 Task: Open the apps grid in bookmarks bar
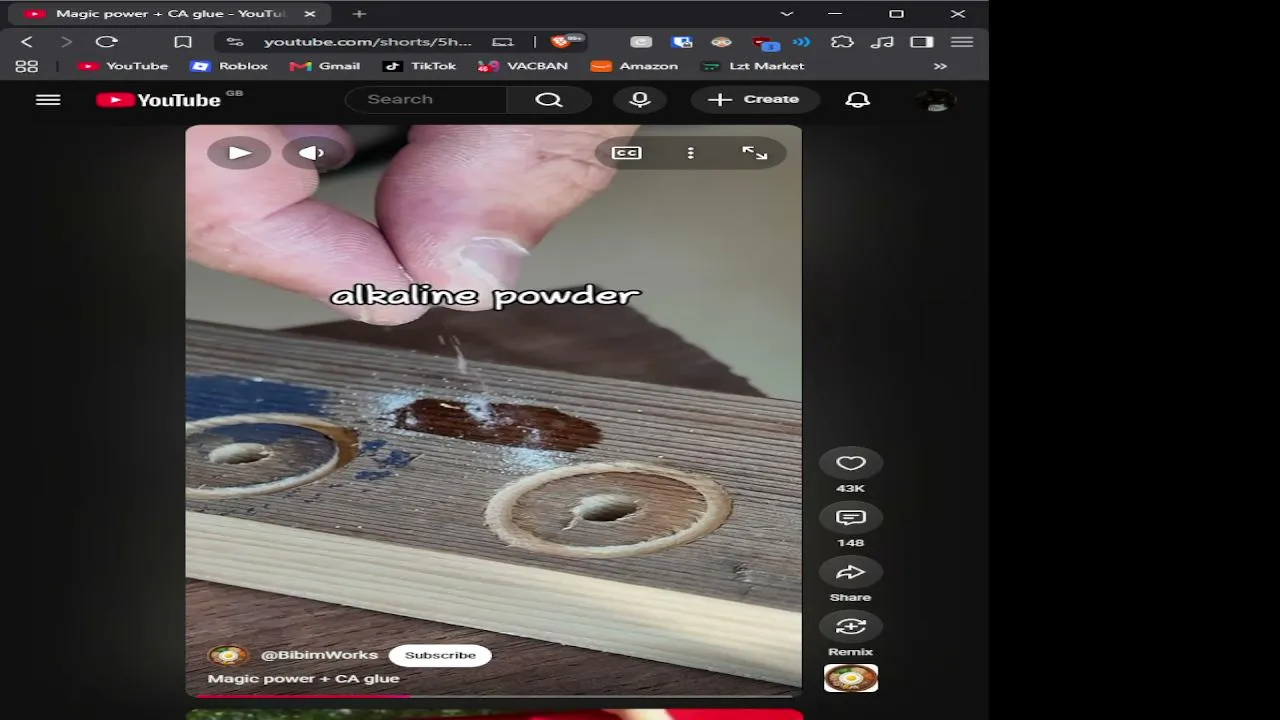(27, 66)
